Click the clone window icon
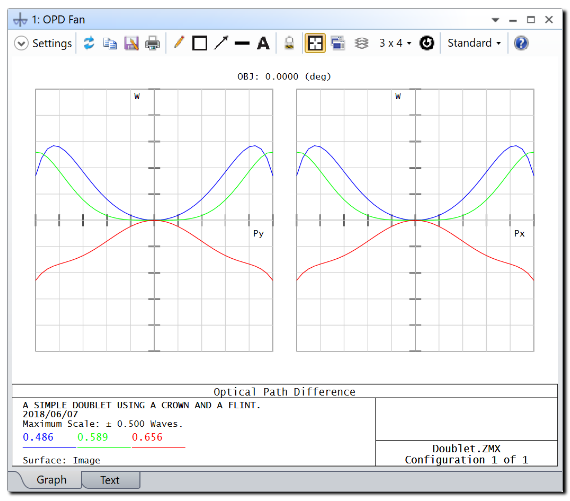 click(338, 43)
